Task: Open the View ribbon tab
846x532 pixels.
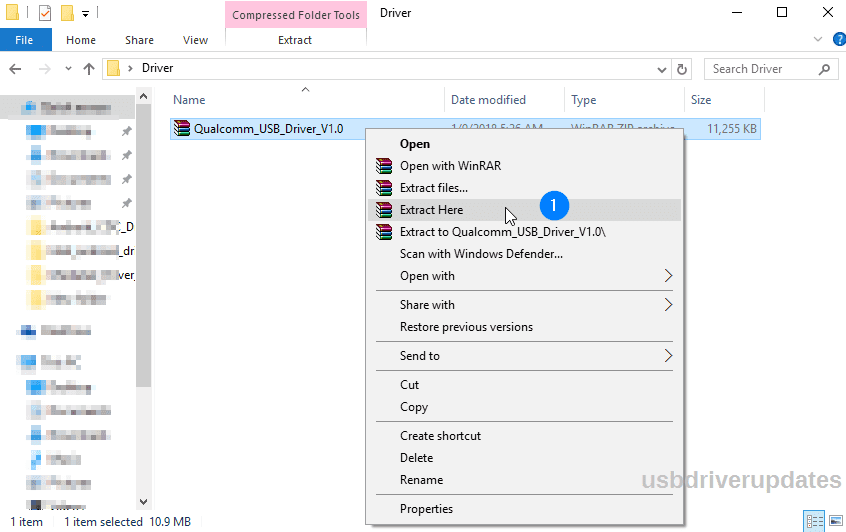Action: click(195, 40)
